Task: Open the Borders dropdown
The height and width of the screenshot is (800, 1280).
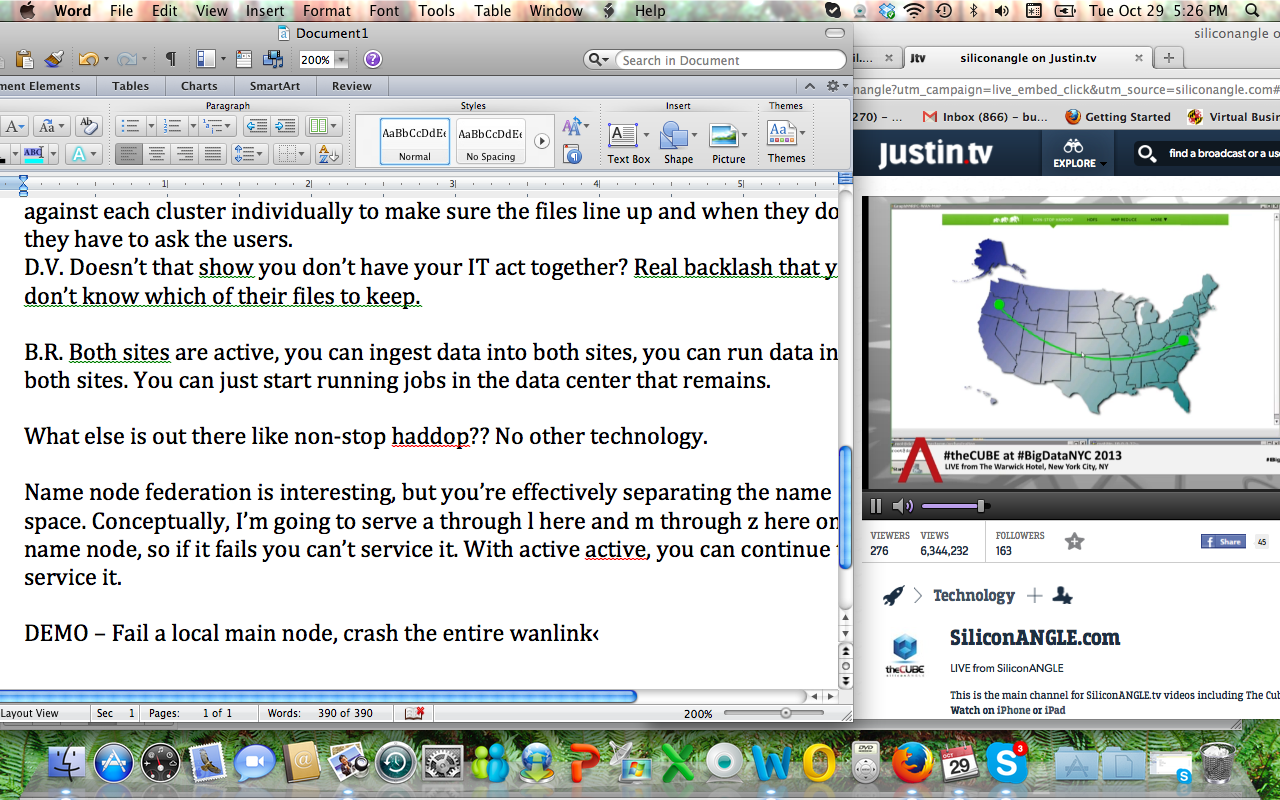Action: pos(291,154)
